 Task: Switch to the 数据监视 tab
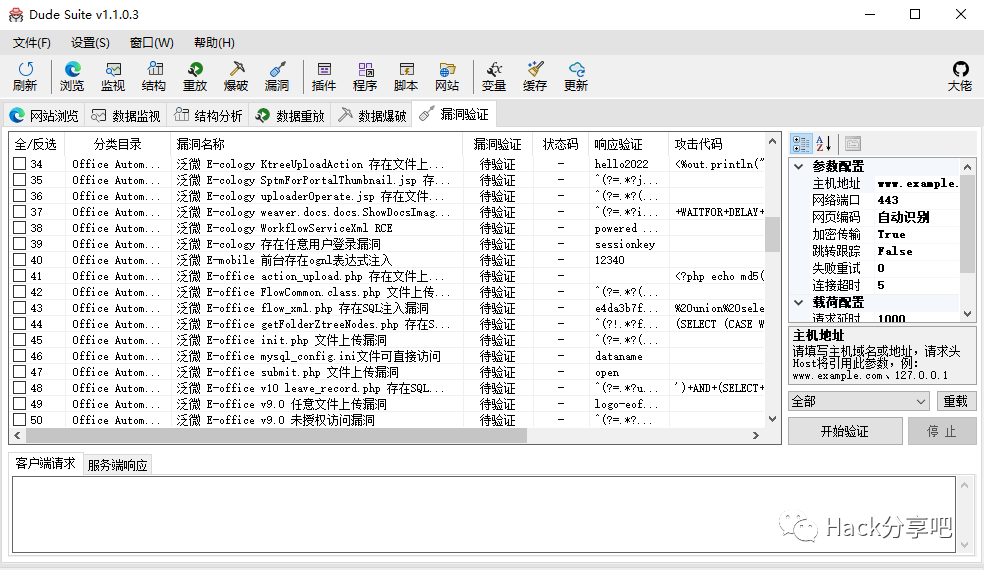click(126, 116)
